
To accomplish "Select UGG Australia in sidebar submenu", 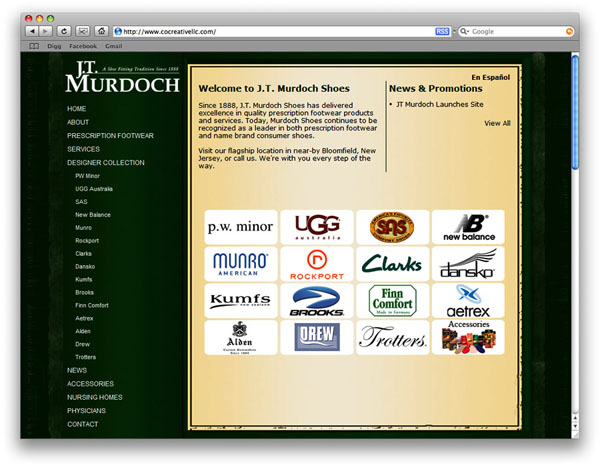I will pos(94,189).
